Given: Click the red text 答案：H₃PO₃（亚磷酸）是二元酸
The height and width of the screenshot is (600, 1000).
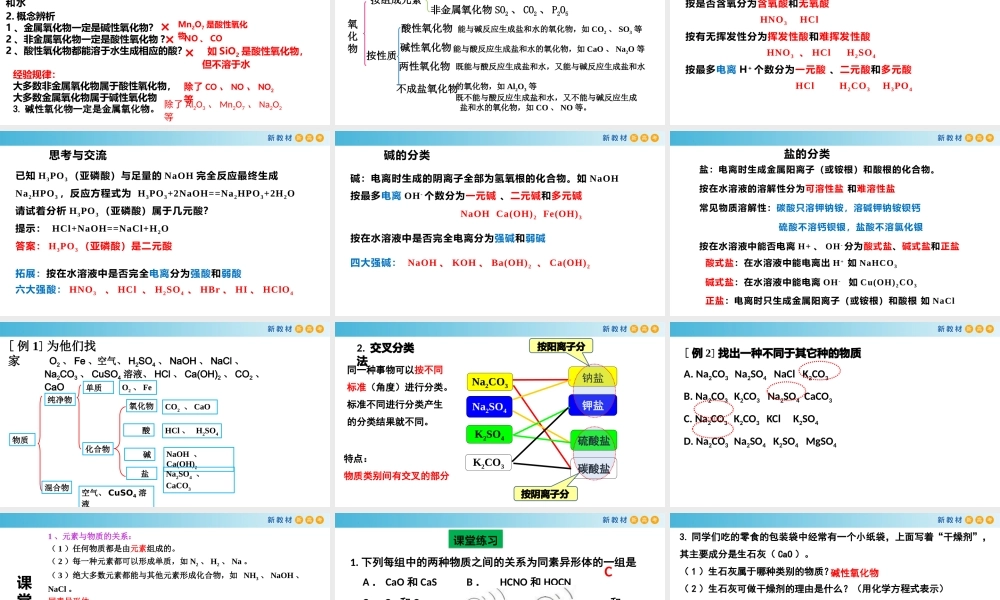Looking at the screenshot, I should point(94,246).
